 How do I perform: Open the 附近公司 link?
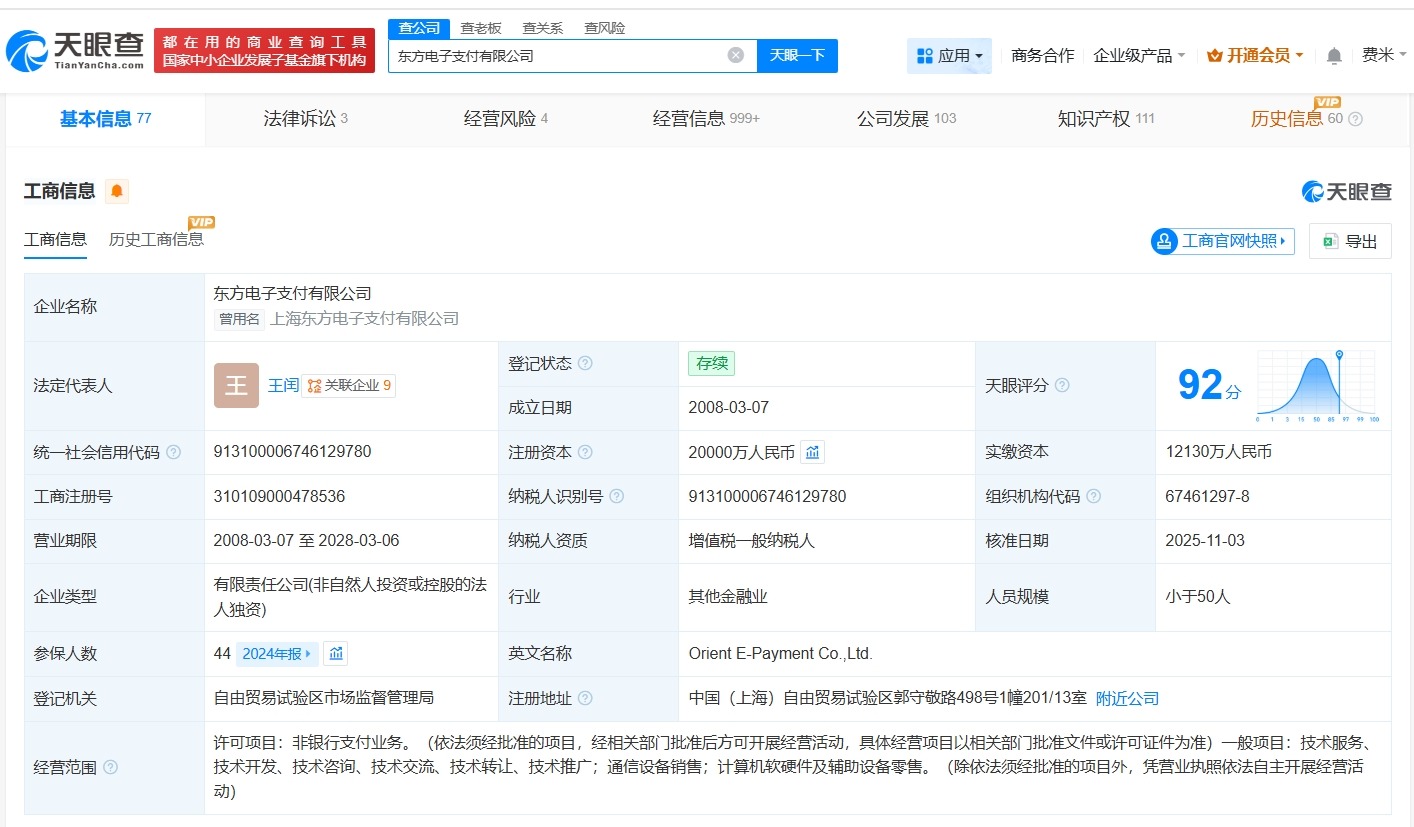[1127, 699]
